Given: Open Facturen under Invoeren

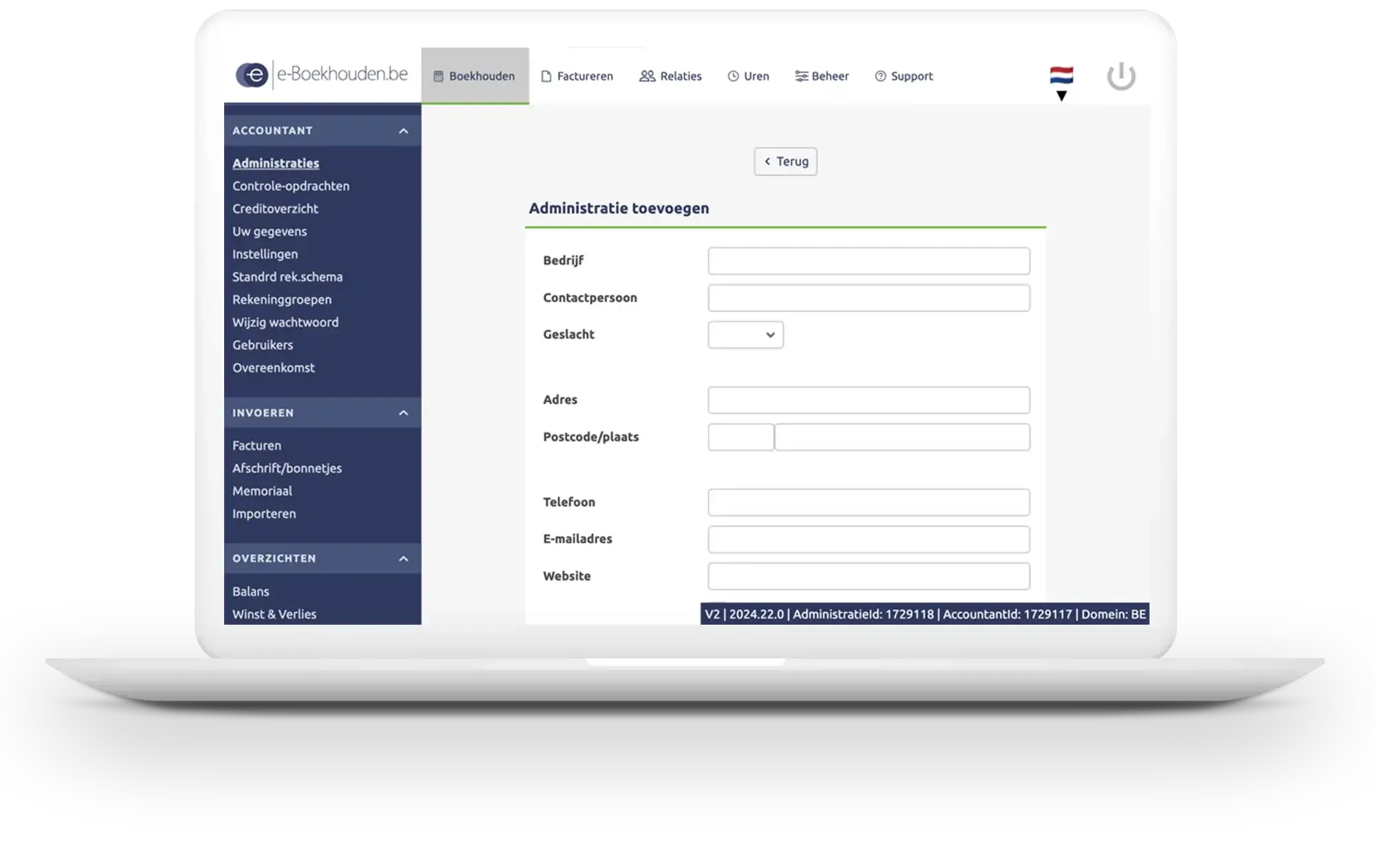Looking at the screenshot, I should (256, 445).
